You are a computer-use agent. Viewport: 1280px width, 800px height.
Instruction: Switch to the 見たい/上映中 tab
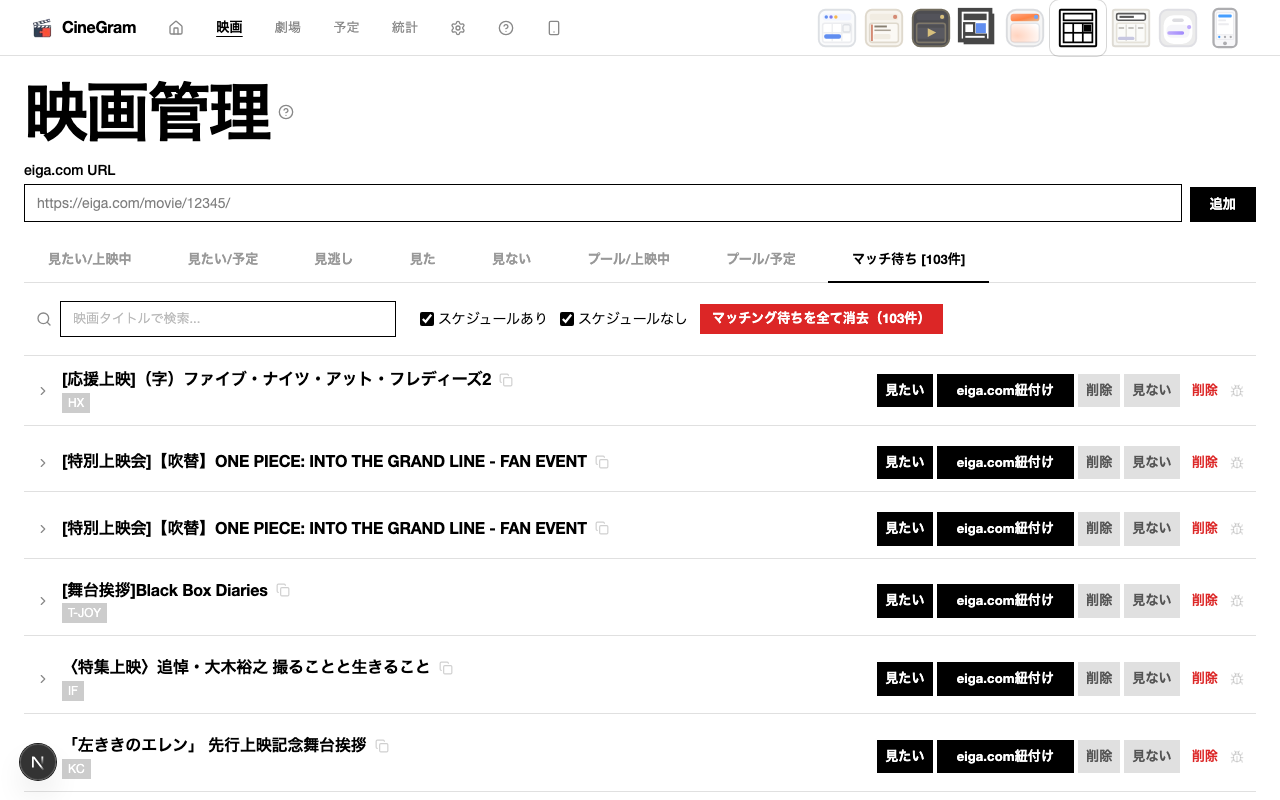90,259
